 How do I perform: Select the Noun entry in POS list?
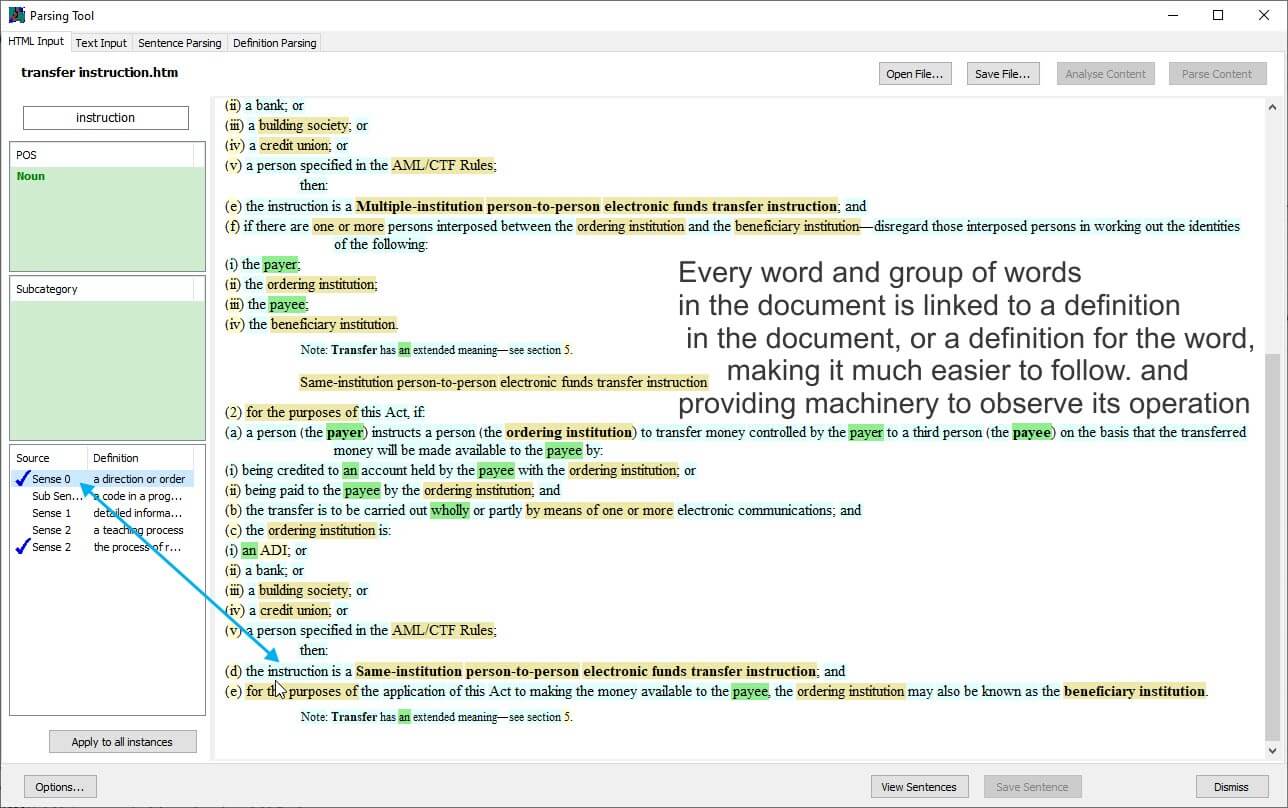pyautogui.click(x=31, y=176)
